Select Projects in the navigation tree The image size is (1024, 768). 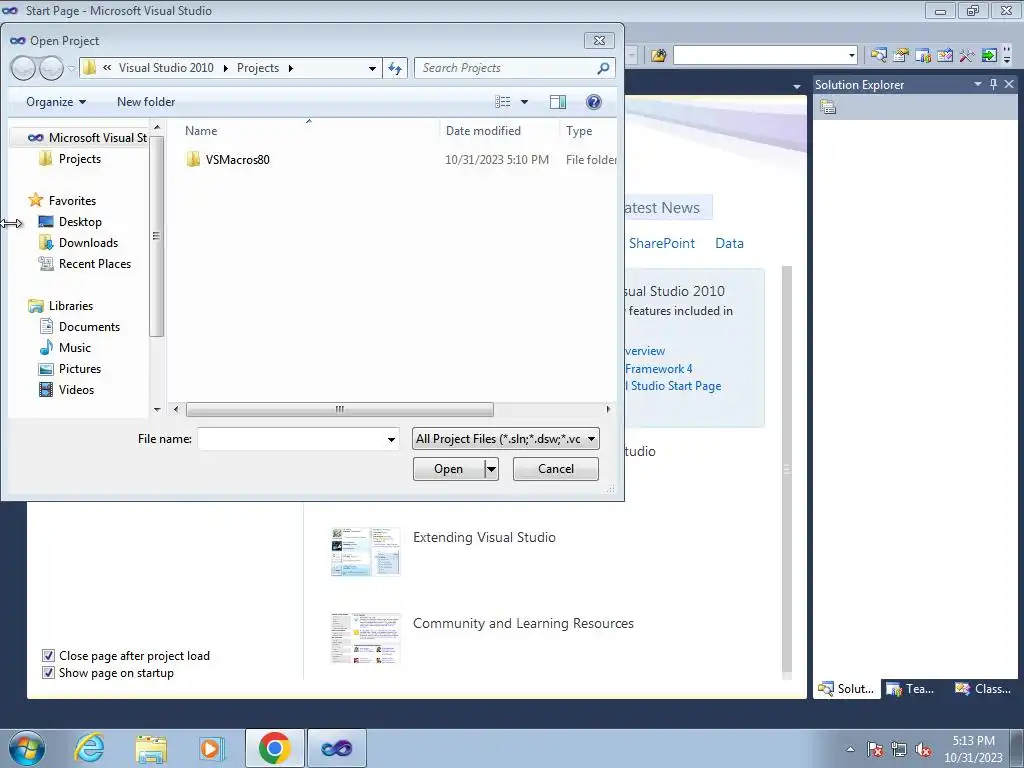[x=80, y=159]
